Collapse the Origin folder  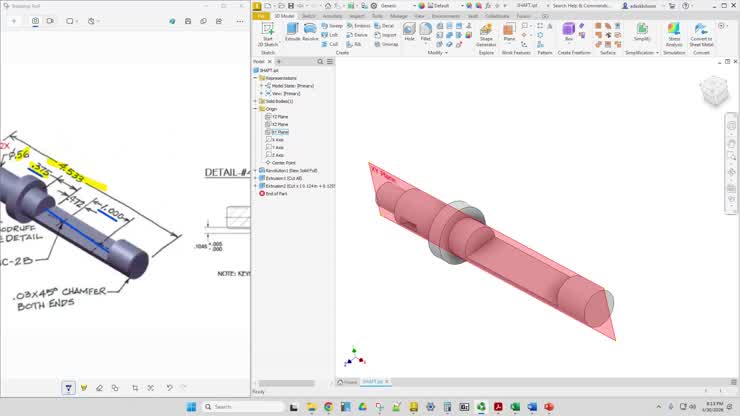[x=256, y=109]
